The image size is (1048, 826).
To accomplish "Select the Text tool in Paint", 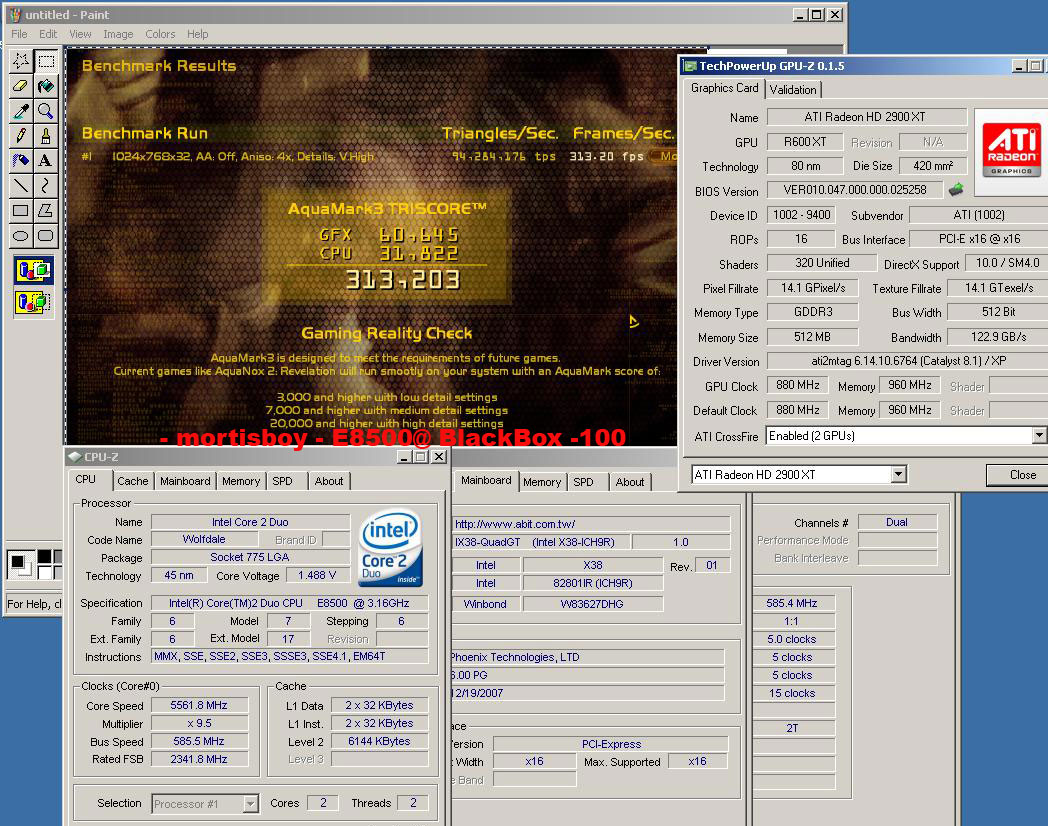I will pos(46,160).
